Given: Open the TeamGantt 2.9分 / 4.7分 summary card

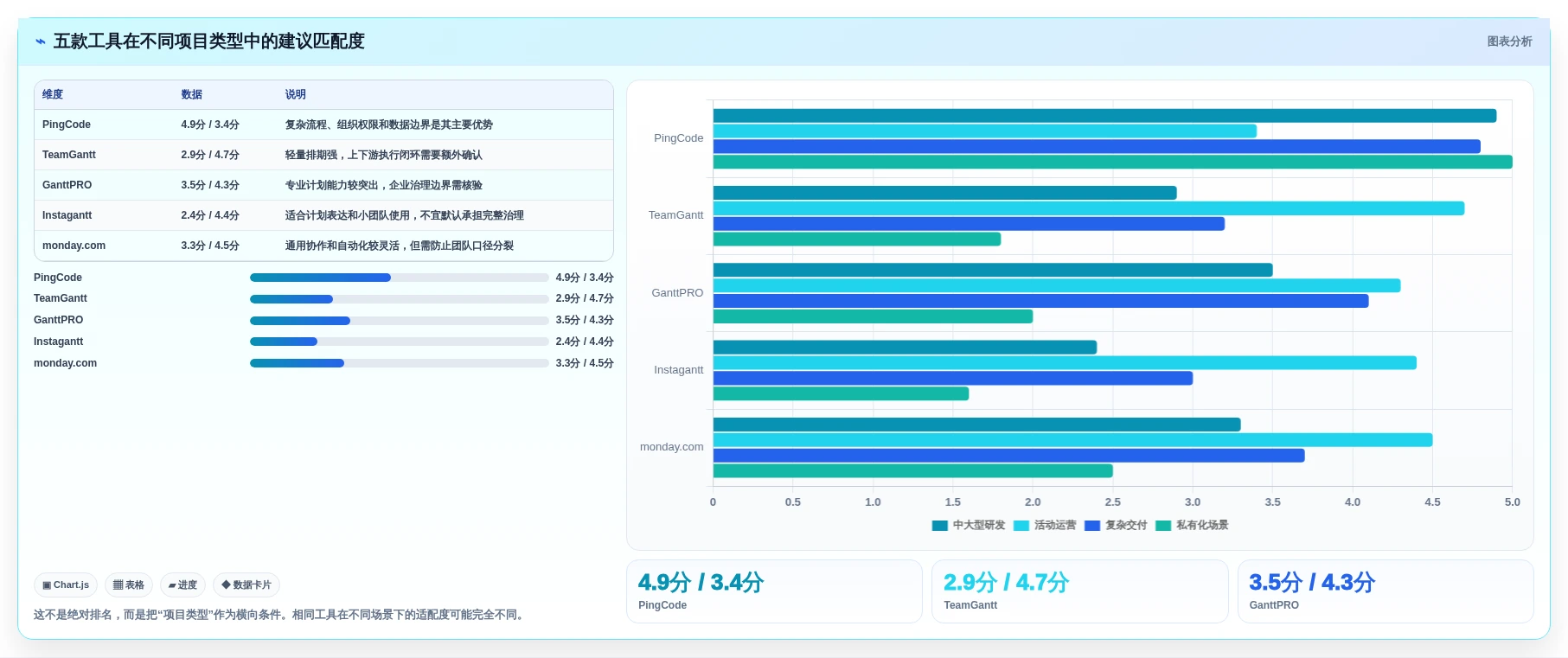Looking at the screenshot, I should [x=1080, y=591].
